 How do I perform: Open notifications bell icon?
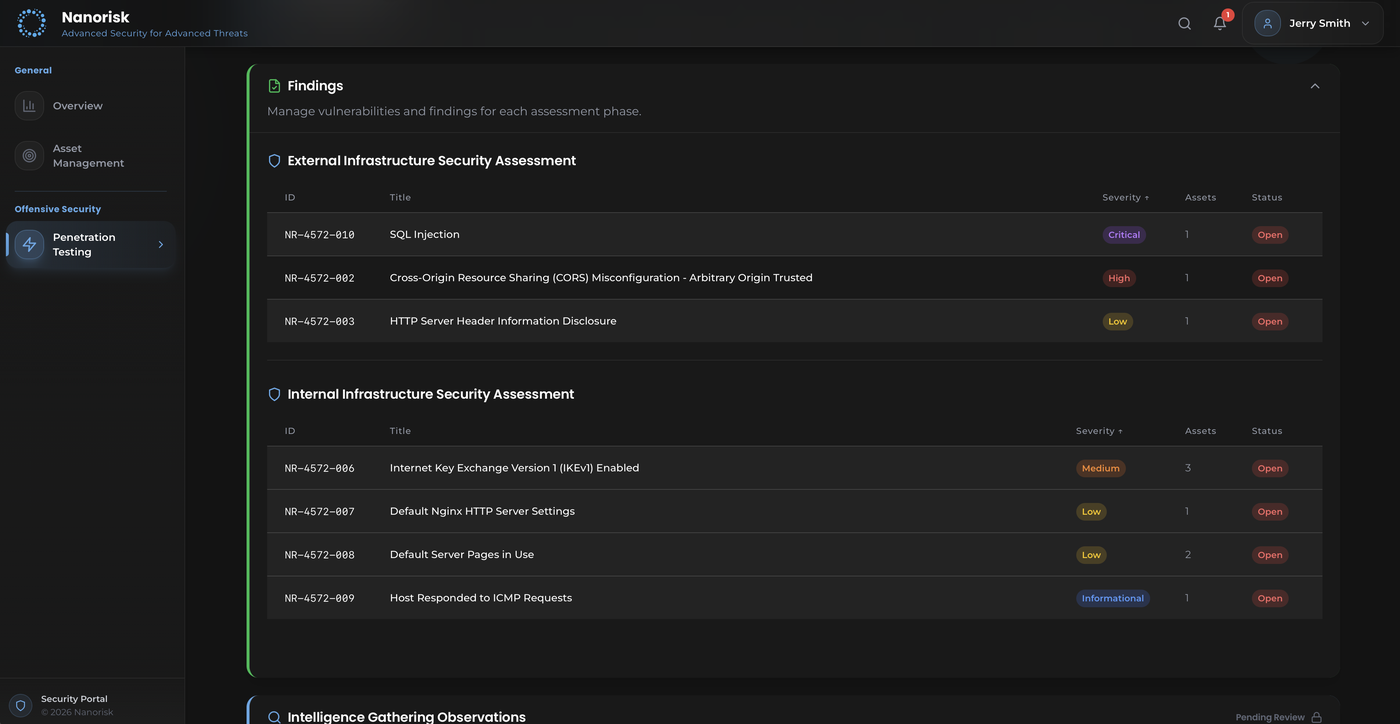point(1220,23)
